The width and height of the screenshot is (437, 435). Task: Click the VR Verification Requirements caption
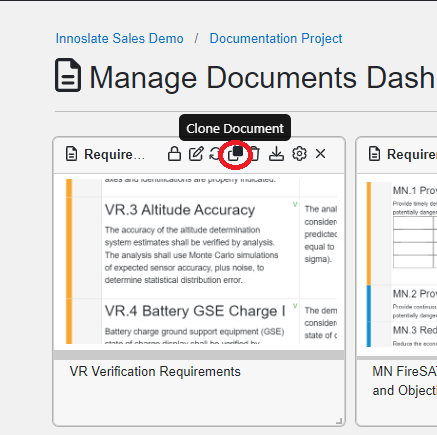tap(155, 371)
